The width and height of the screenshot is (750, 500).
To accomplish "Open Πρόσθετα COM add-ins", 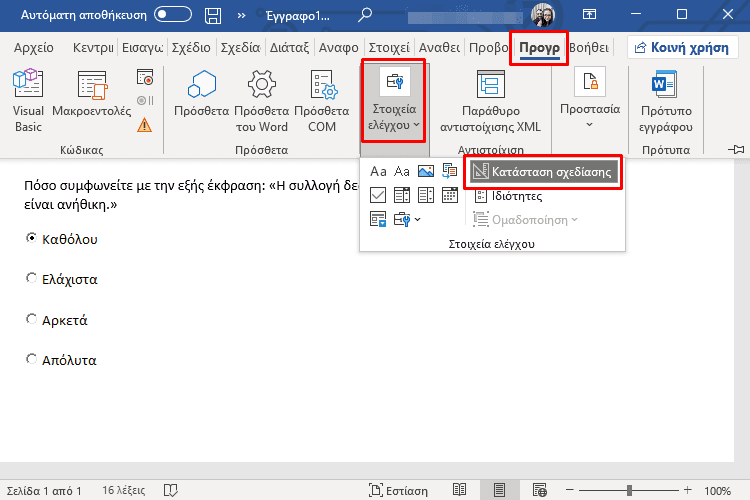I will click(x=321, y=100).
